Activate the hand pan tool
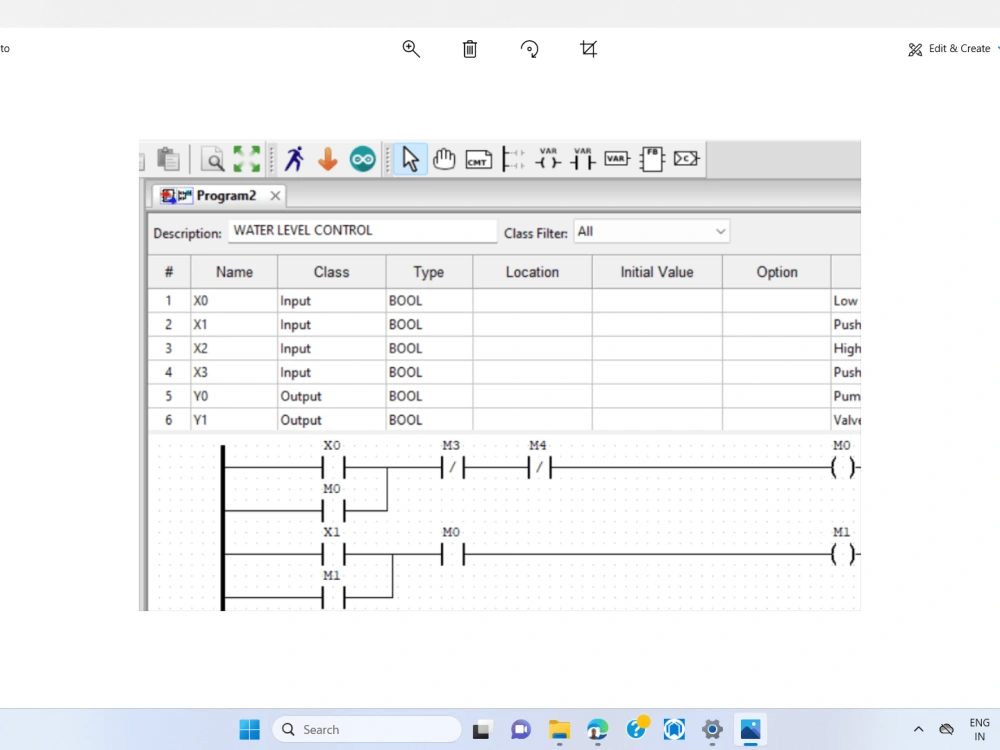 (x=444, y=159)
